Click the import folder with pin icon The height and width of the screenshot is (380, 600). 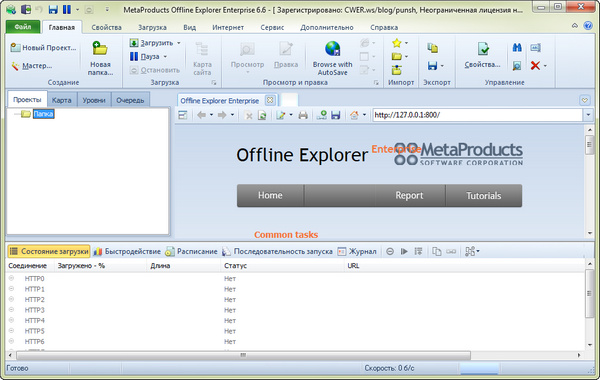point(396,70)
